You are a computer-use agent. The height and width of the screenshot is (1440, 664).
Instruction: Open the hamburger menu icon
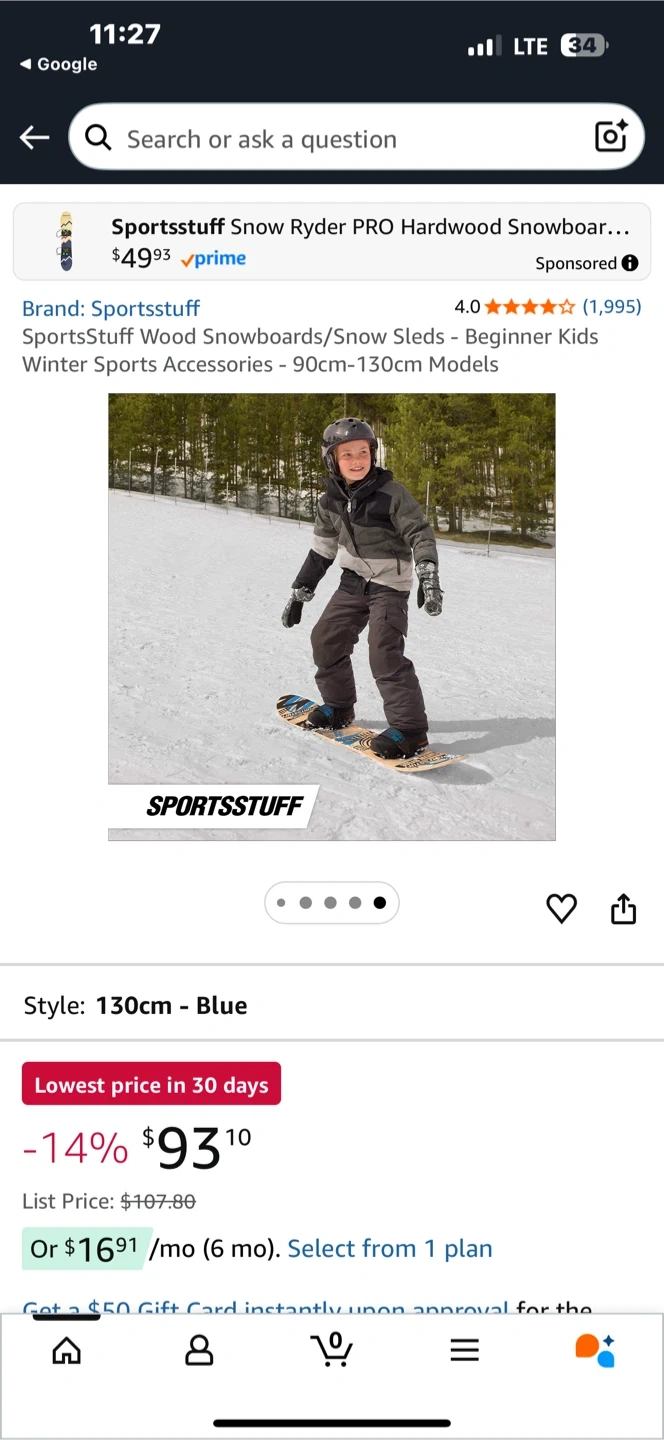pos(464,1351)
